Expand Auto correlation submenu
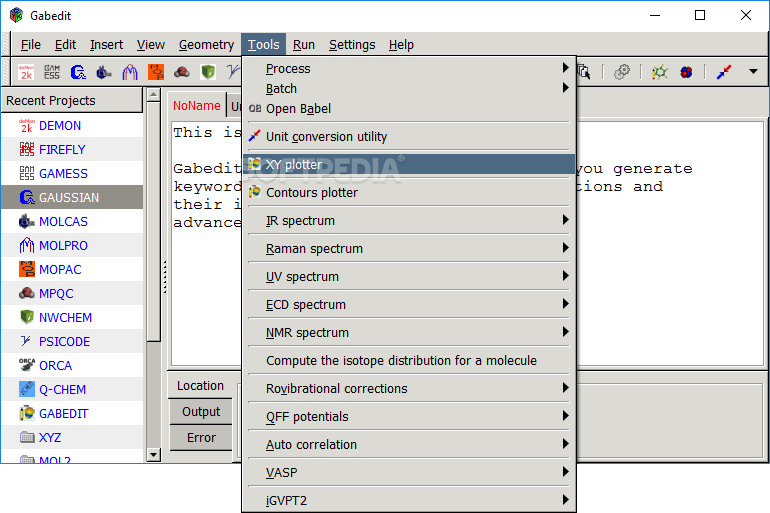 [x=409, y=444]
